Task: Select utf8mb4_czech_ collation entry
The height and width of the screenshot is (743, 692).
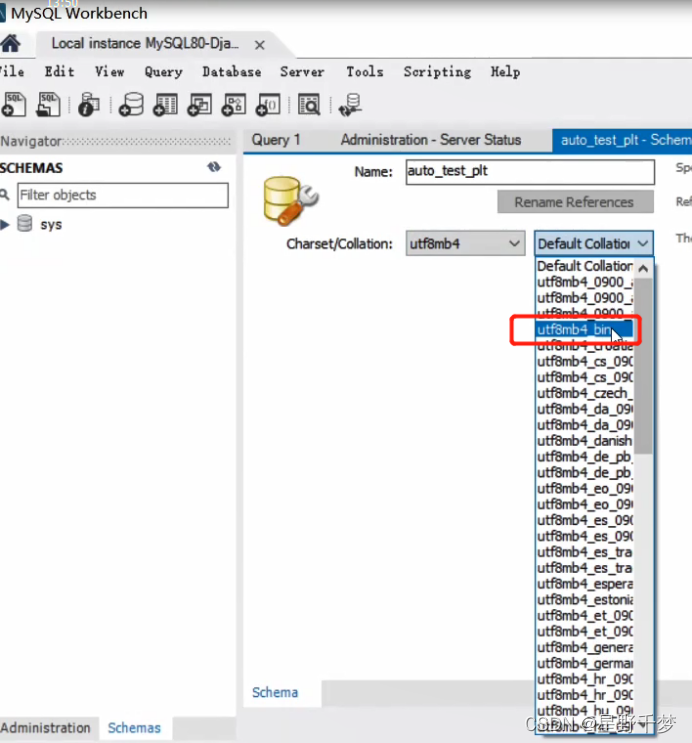Action: 584,393
